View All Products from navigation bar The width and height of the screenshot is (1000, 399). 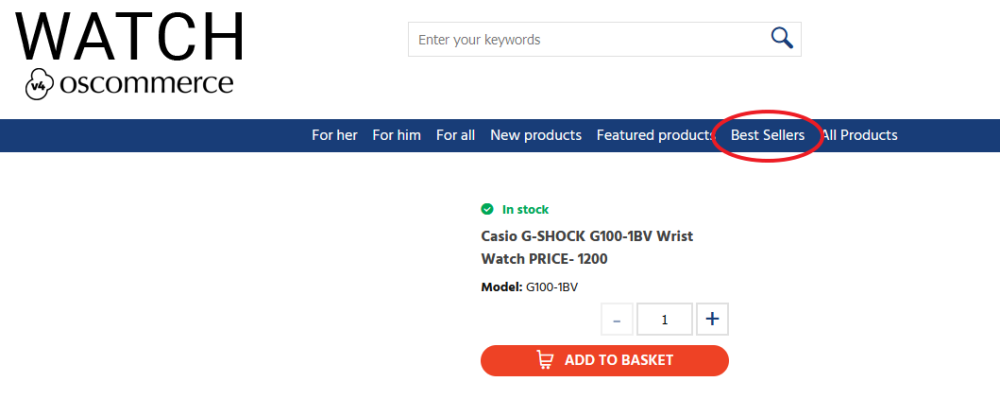[x=859, y=135]
